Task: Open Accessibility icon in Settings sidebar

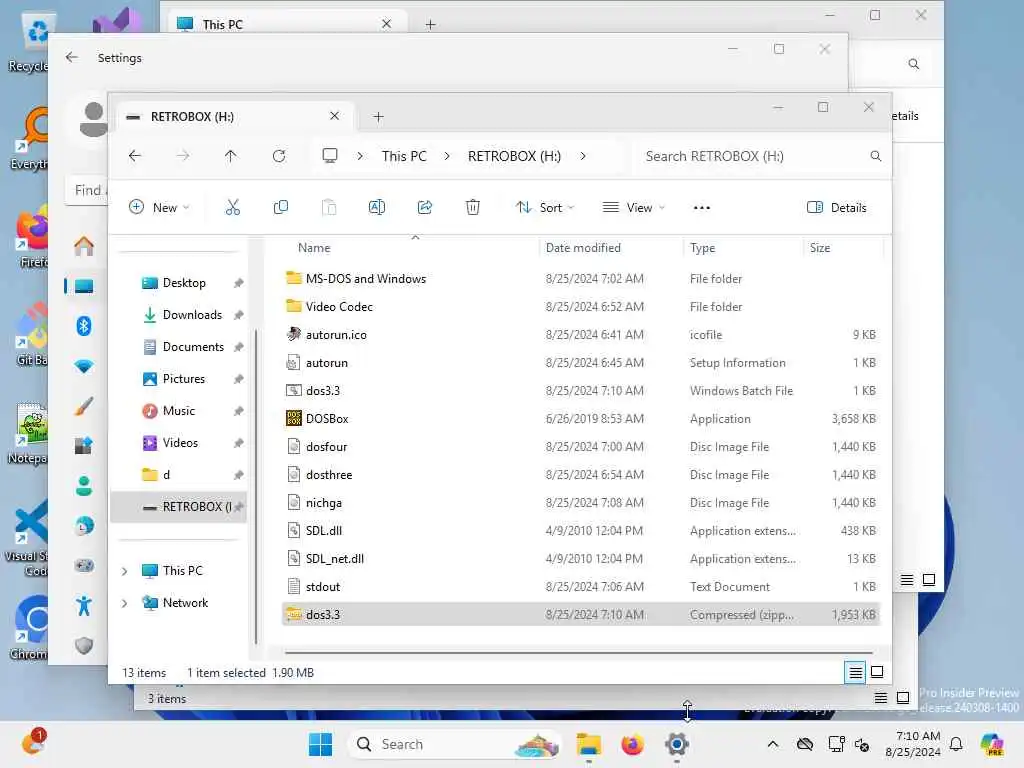Action: (84, 606)
